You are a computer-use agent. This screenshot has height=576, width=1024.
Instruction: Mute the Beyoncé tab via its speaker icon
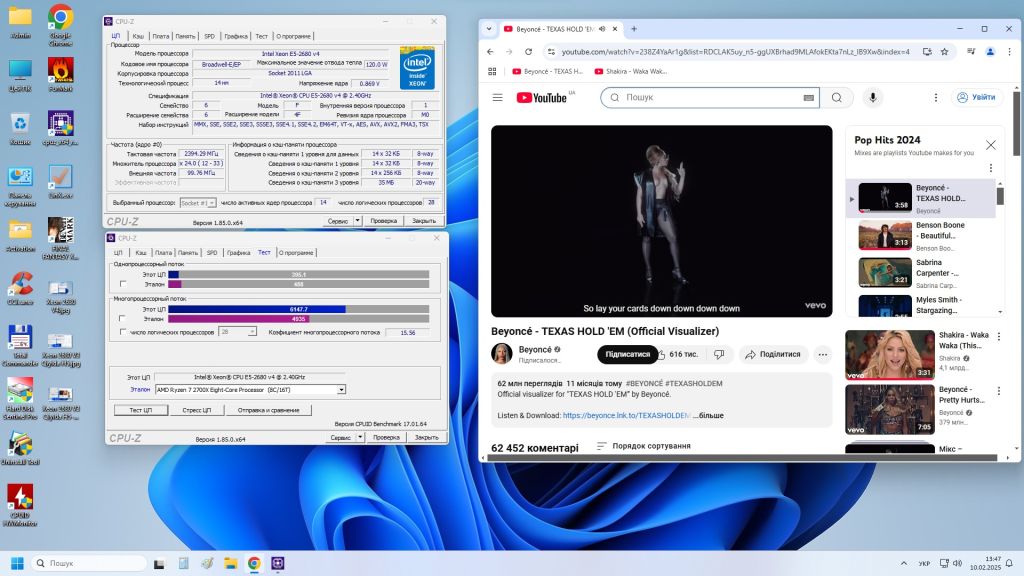coord(602,29)
